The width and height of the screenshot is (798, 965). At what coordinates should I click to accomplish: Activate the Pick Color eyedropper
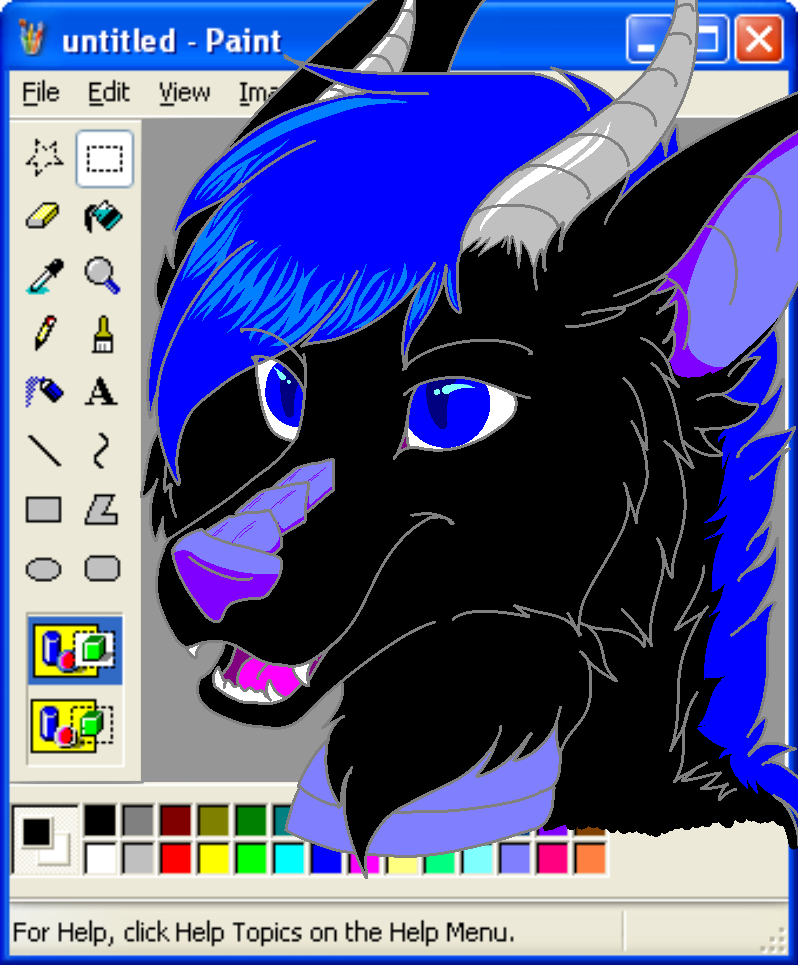(x=44, y=275)
